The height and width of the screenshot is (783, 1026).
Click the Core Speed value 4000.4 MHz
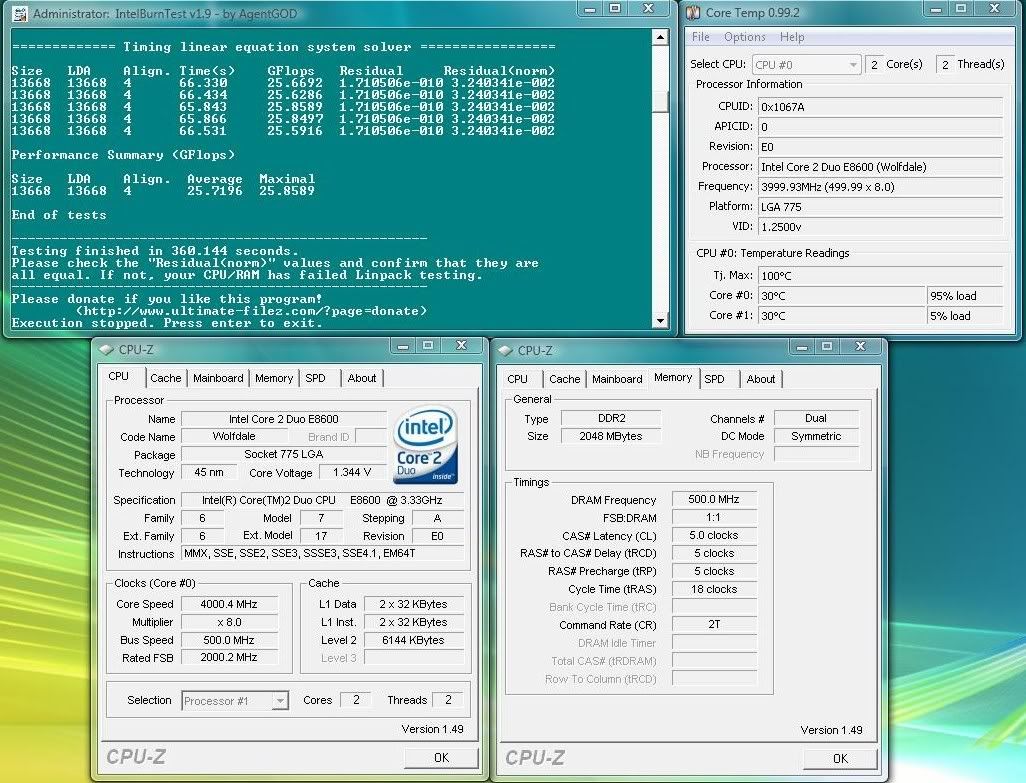point(229,604)
